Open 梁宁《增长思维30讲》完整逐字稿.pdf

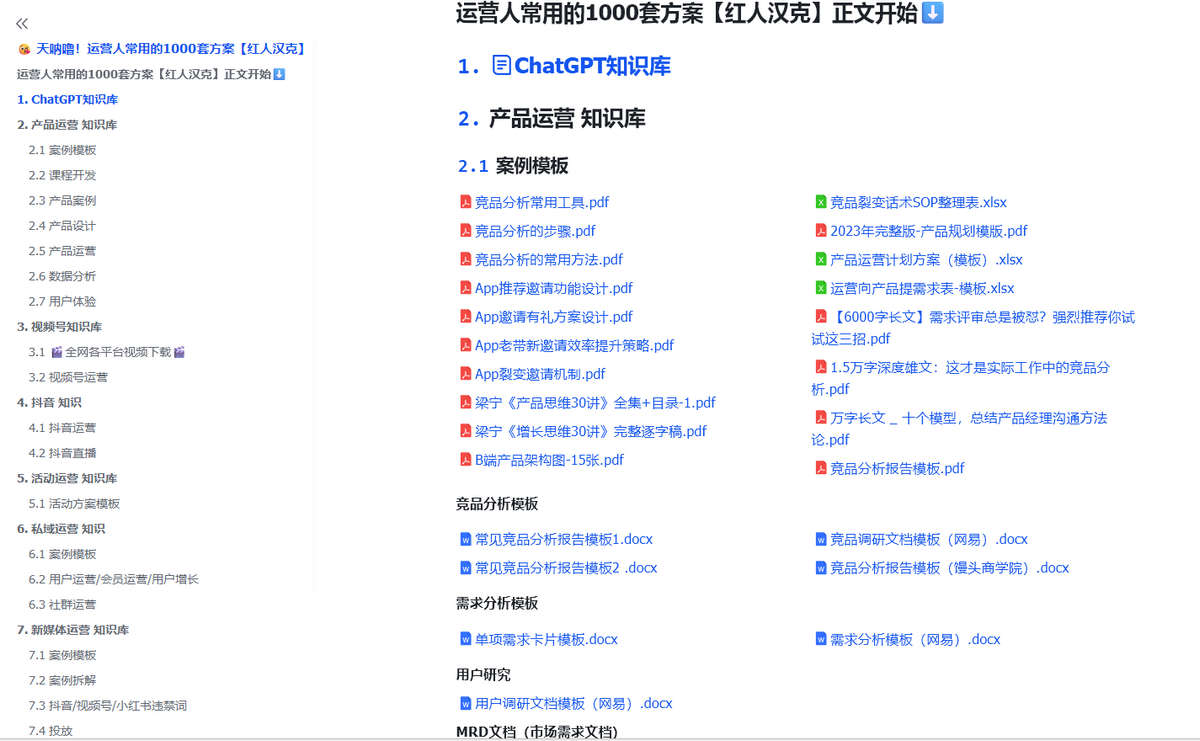click(x=590, y=431)
